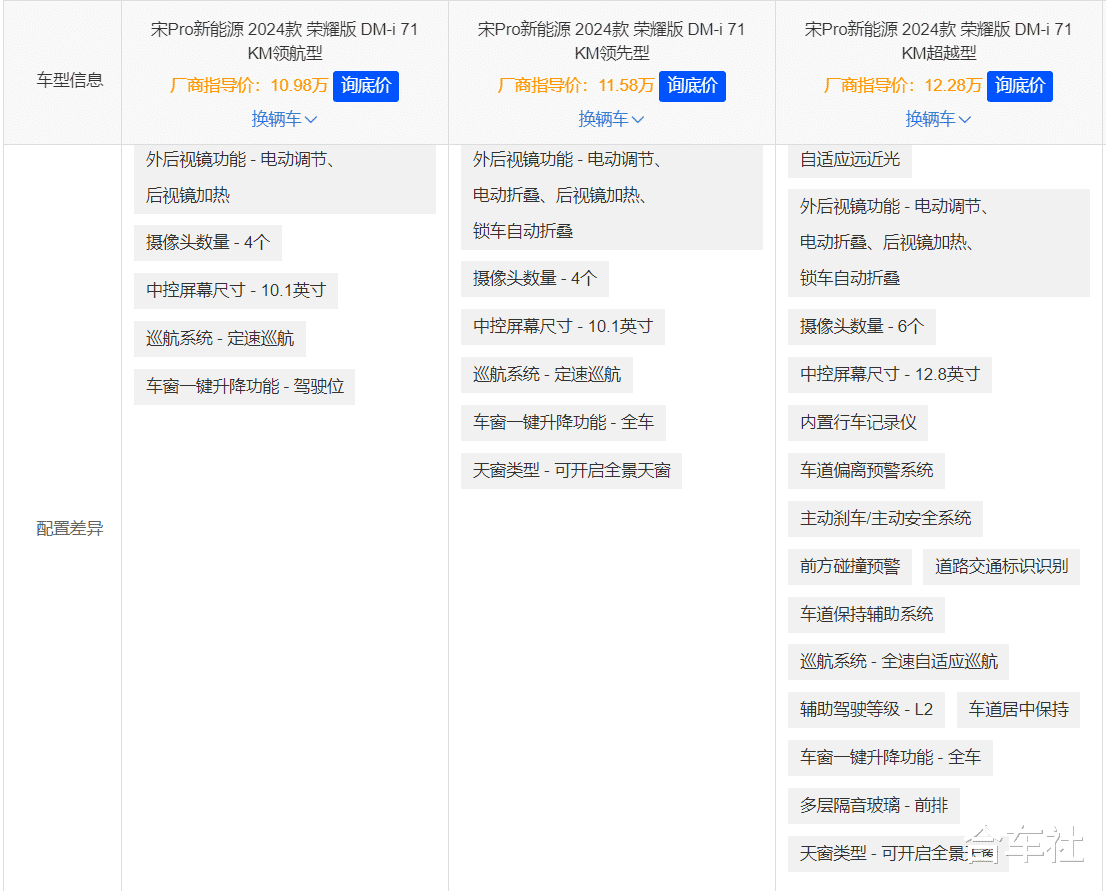Click 摄像头数量 - 4个 in the 领航型 column

208,243
